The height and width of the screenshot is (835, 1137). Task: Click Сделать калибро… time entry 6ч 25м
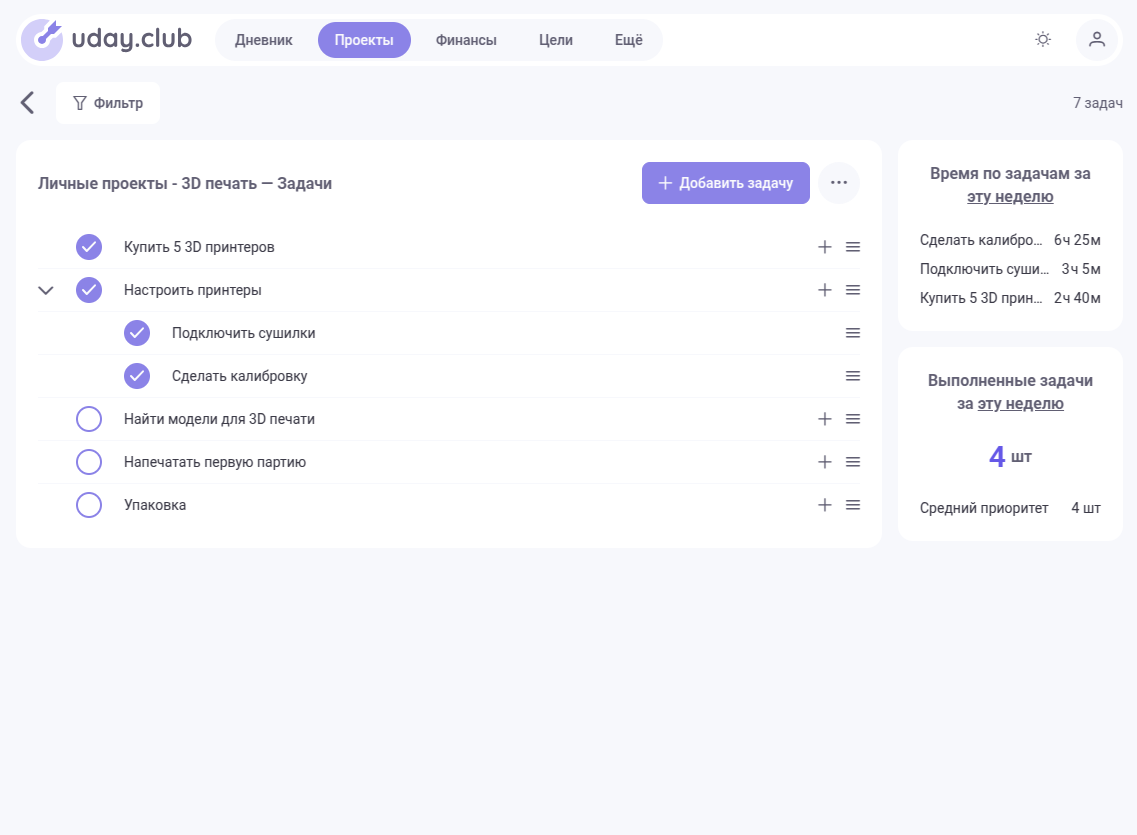pyautogui.click(x=1009, y=240)
